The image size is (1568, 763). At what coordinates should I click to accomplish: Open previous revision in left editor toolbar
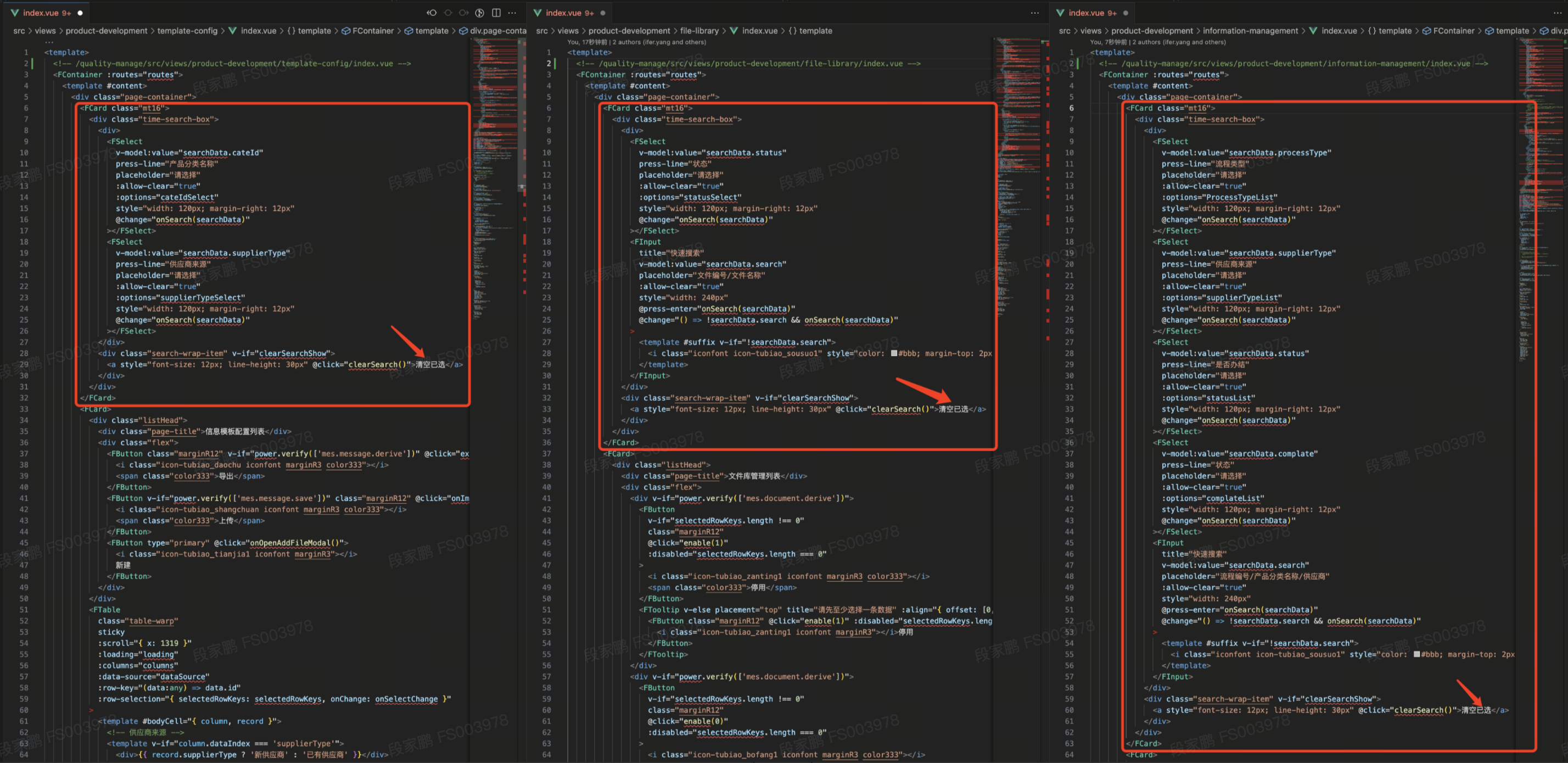click(x=432, y=13)
